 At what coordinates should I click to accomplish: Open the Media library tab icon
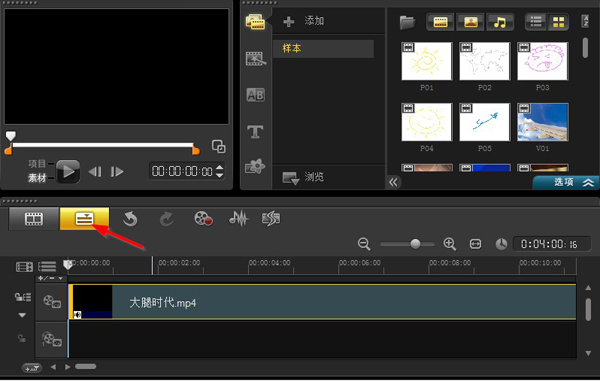click(x=255, y=22)
